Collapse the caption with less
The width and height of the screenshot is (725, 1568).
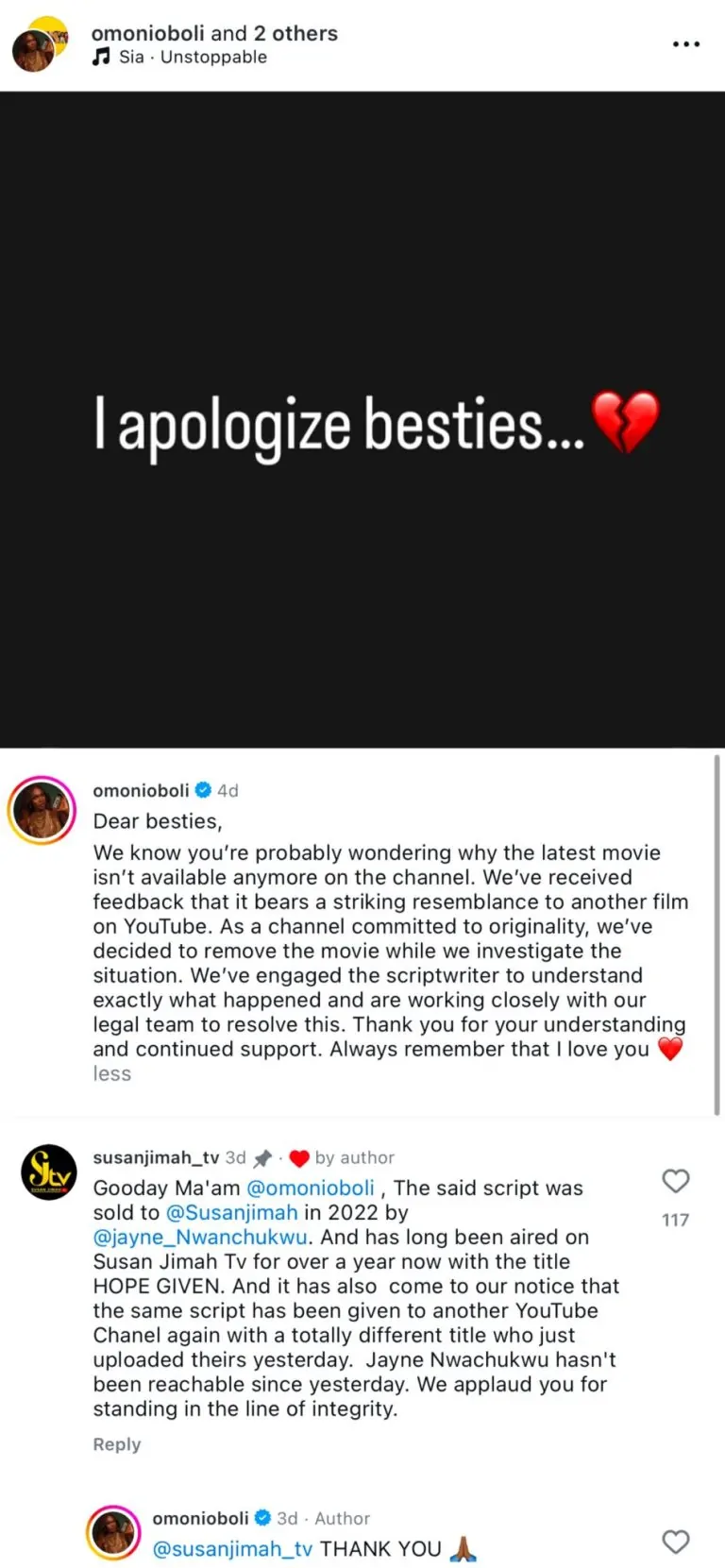[x=111, y=1074]
